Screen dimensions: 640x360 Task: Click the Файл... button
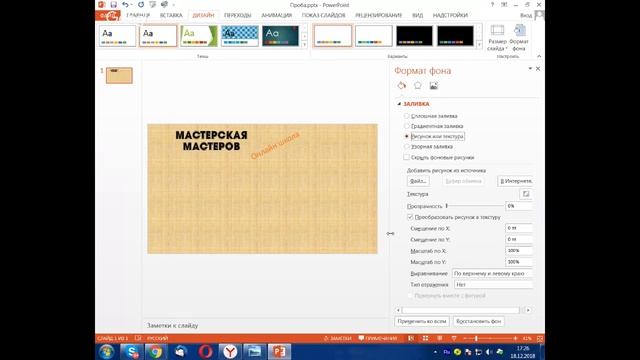418,181
